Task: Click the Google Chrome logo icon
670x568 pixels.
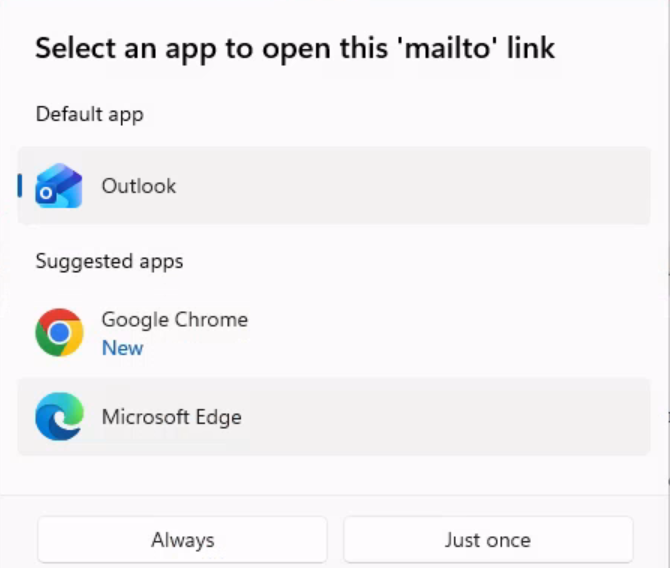Action: tap(59, 333)
